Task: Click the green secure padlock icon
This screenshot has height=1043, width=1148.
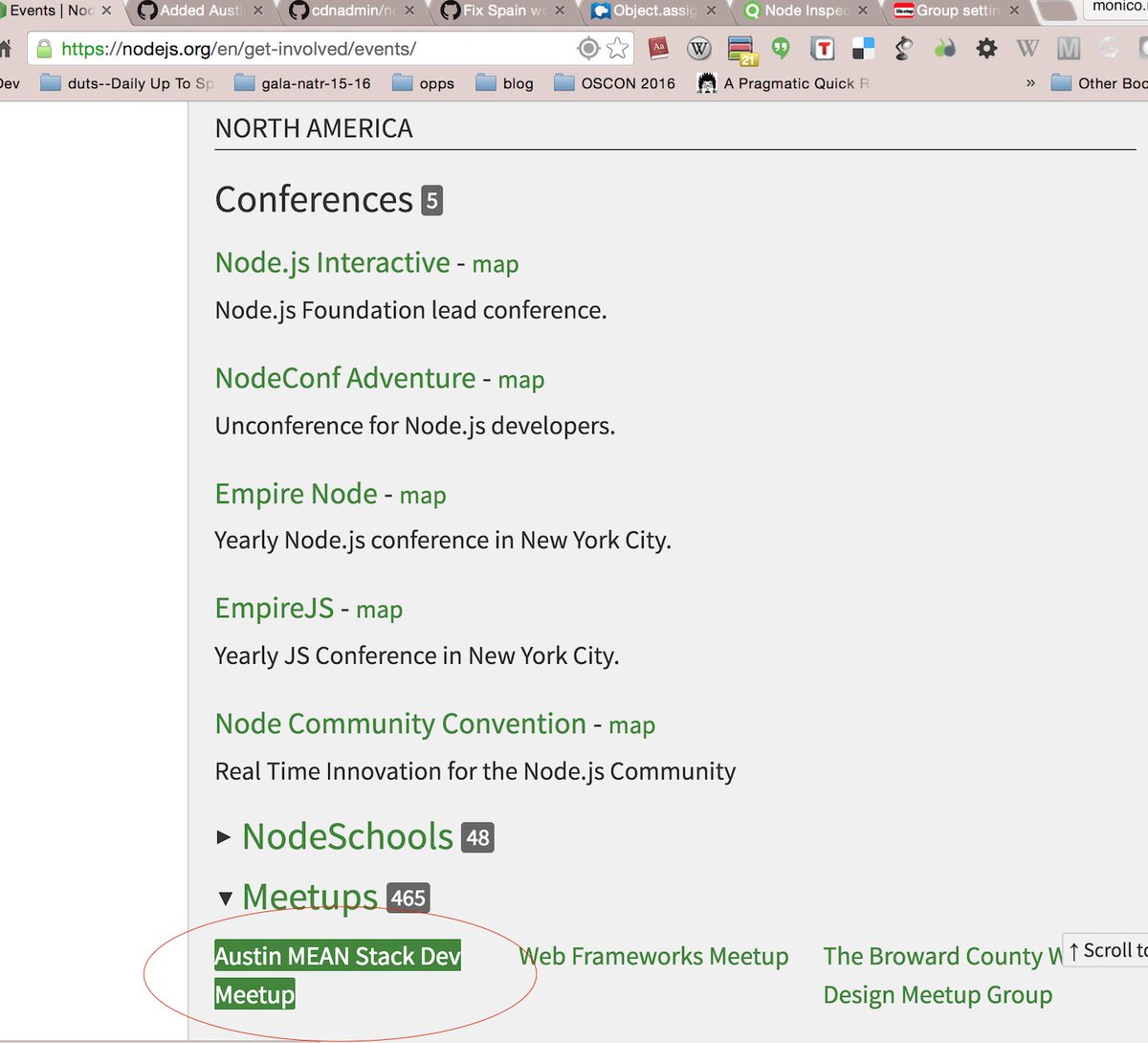Action: (44, 49)
